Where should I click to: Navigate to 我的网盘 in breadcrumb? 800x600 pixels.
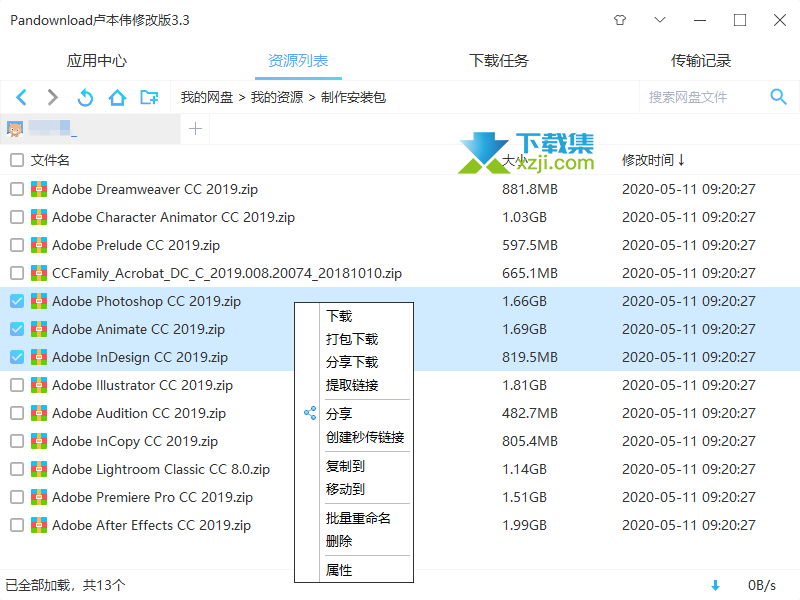point(207,97)
